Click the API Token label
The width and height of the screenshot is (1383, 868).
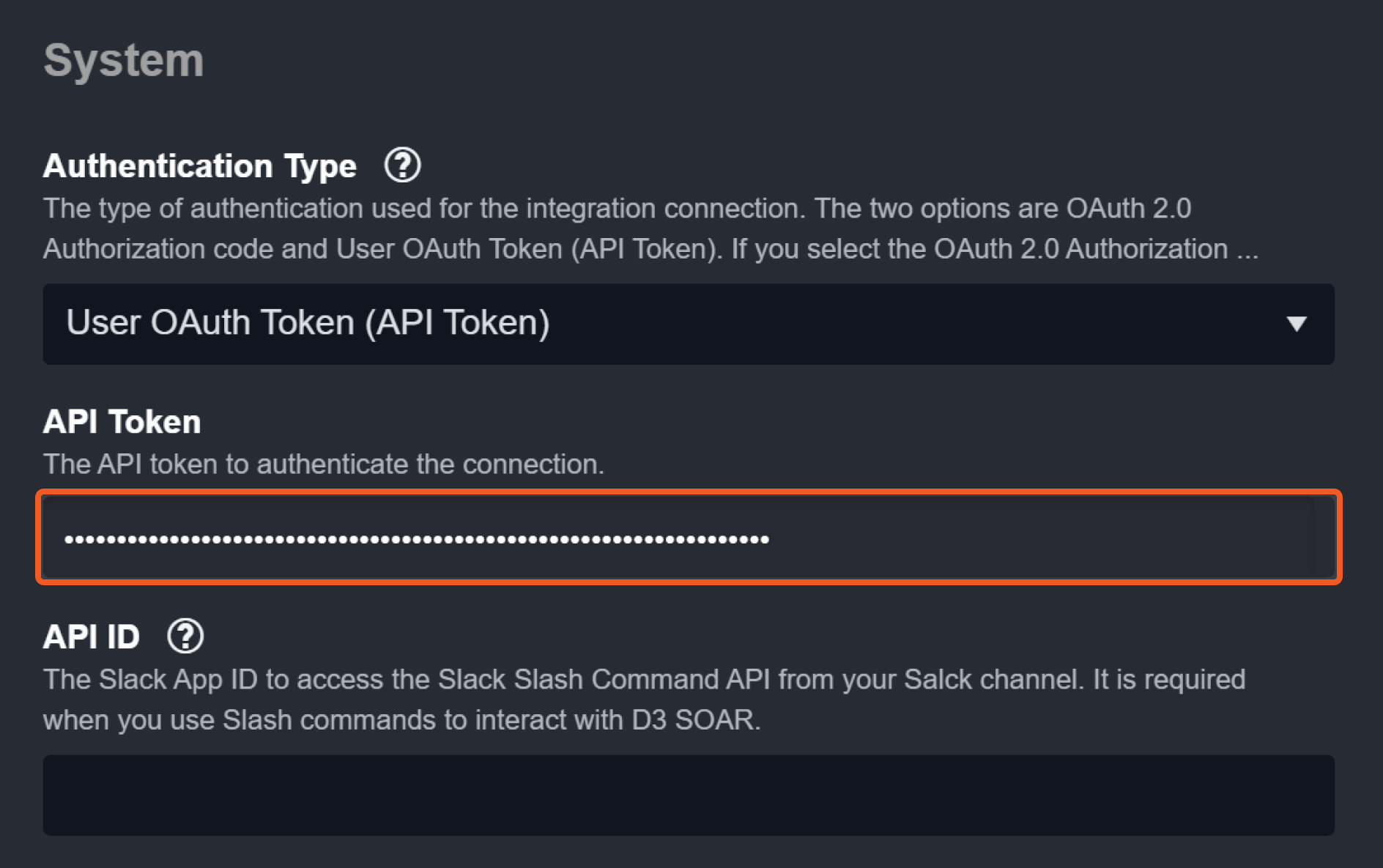point(122,422)
